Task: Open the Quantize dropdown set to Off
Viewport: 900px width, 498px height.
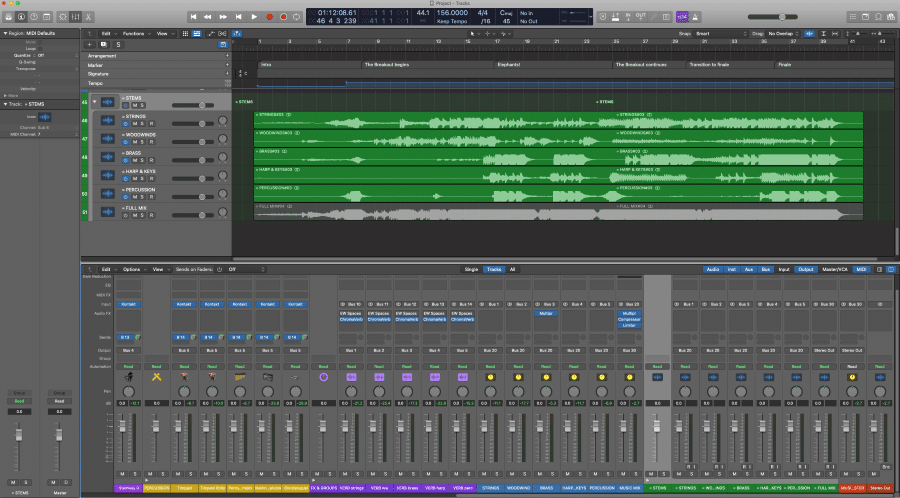Action: coord(57,55)
